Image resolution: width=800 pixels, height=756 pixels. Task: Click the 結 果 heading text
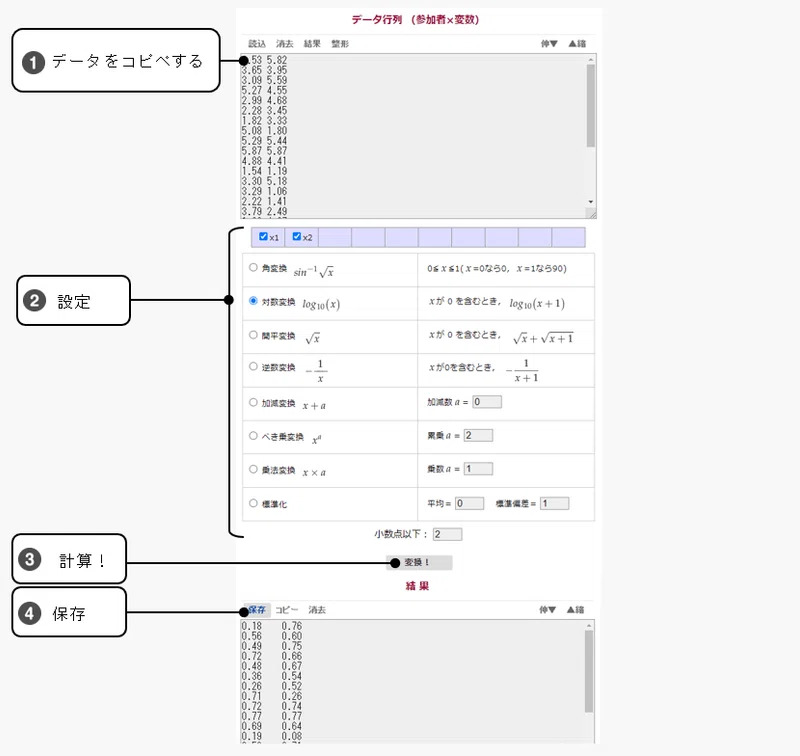coord(417,586)
